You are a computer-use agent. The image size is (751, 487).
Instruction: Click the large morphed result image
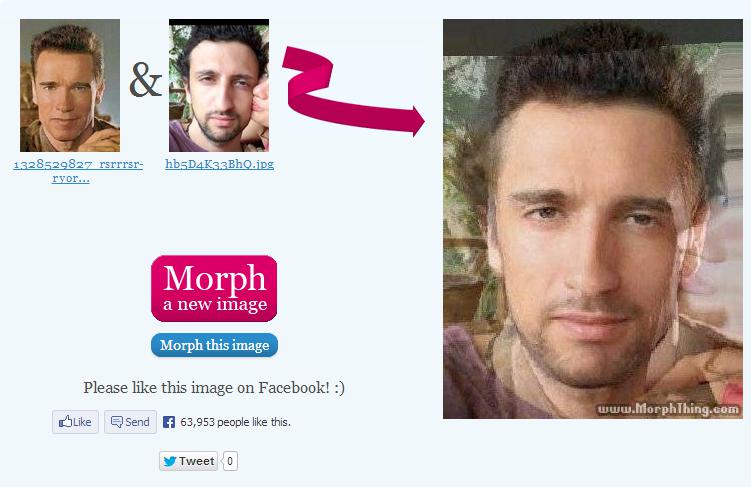pos(593,219)
